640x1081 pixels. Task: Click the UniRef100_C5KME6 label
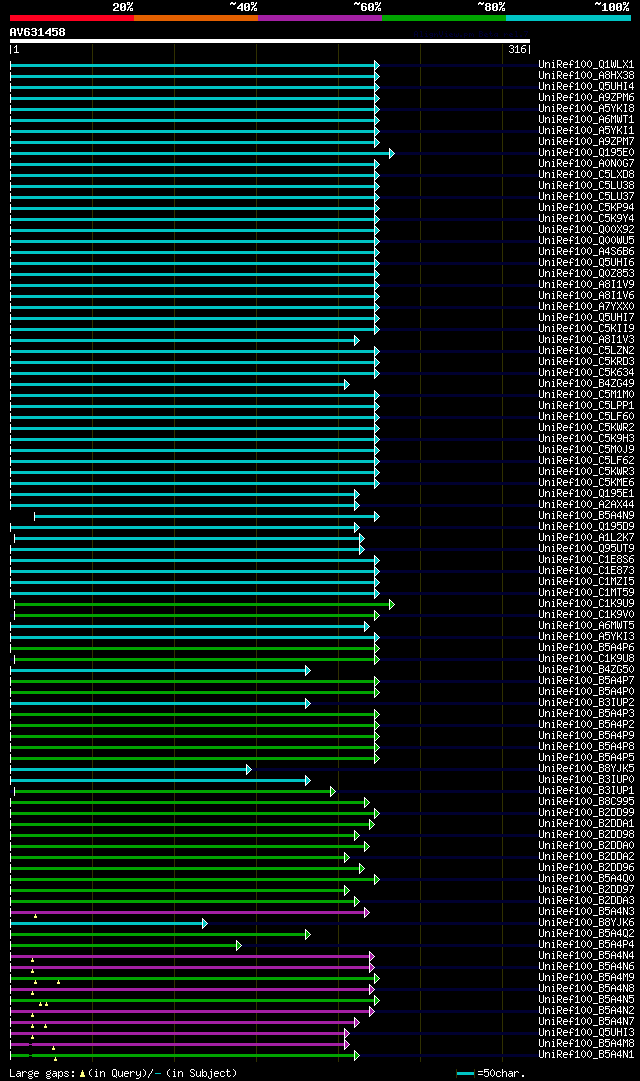tap(586, 483)
